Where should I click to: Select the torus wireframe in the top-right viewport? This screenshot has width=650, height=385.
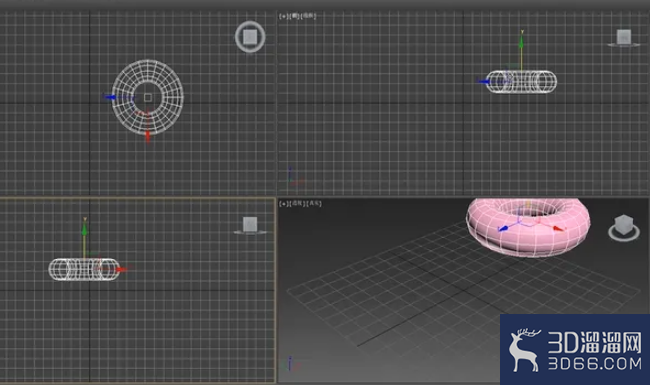click(521, 82)
